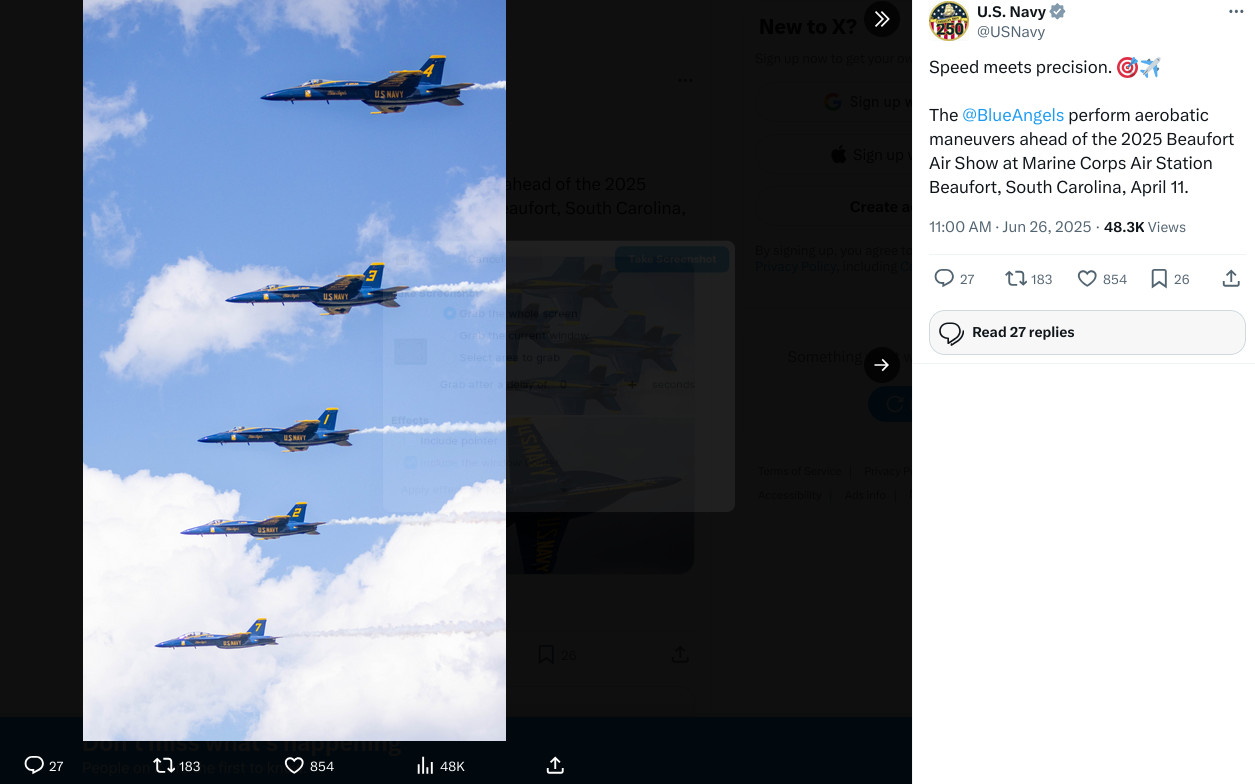
Task: Like the tweet with 854 heart in panel
Action: (x=1087, y=279)
